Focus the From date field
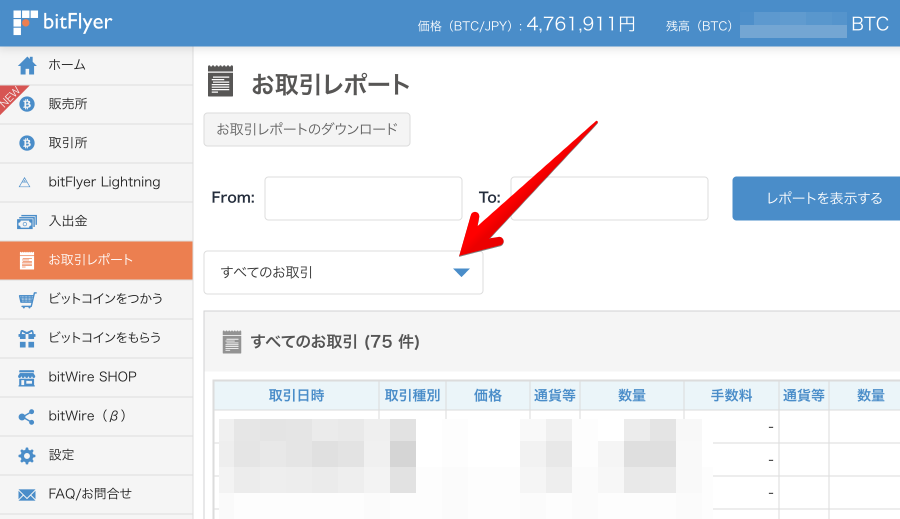Screen dimensions: 900x519 pos(363,199)
